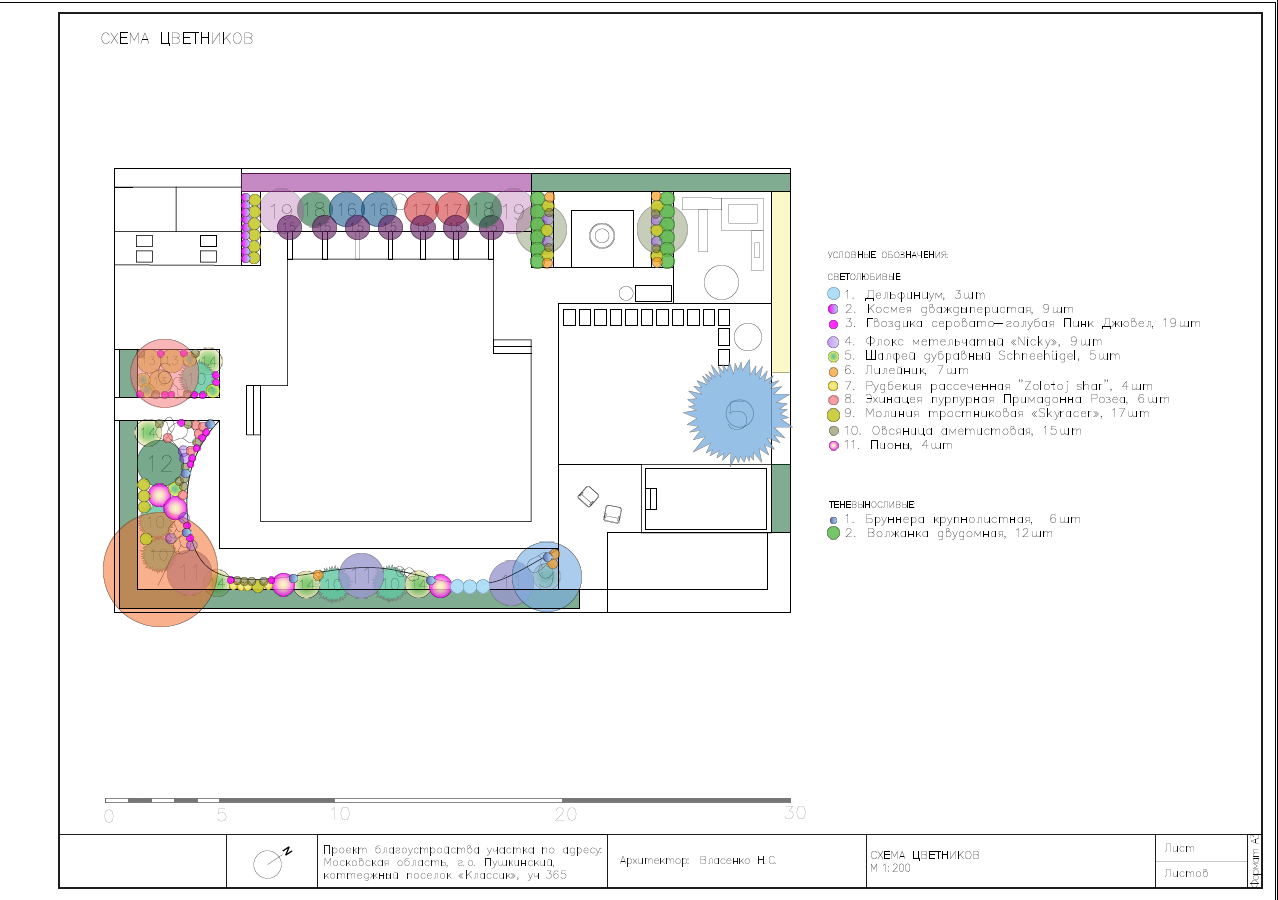This screenshot has width=1278, height=900.
Task: Click the pink Пионы legend circle
Action: coord(833,446)
